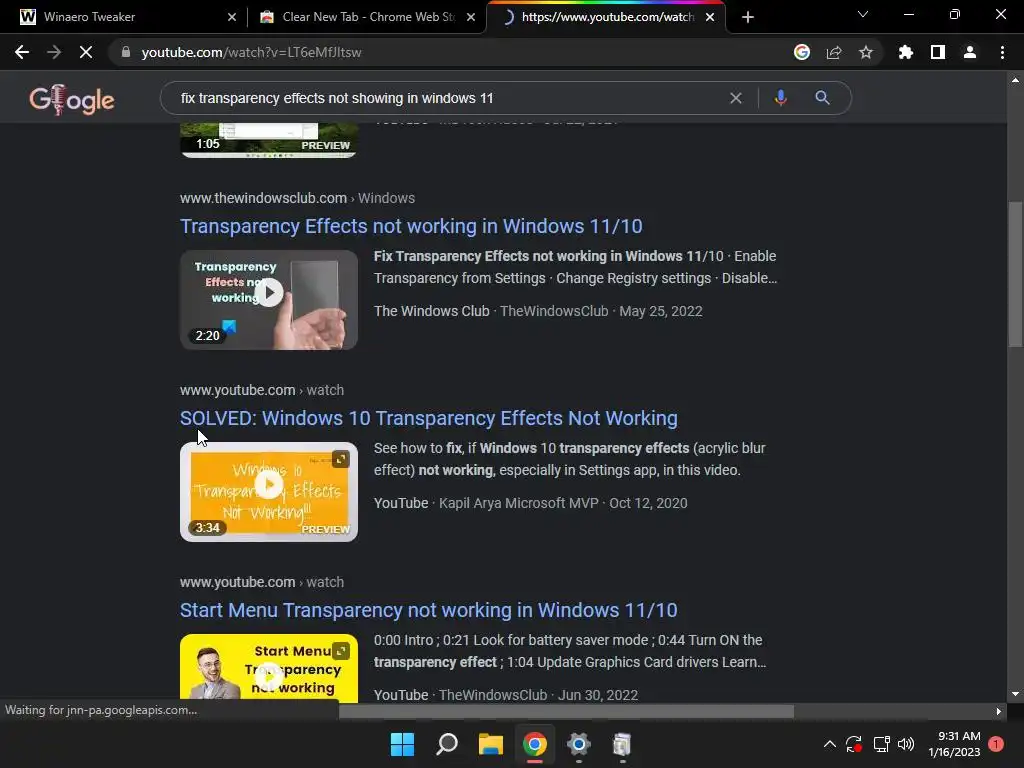Viewport: 1024px width, 768px height.
Task: Open a new browser tab
Action: pyautogui.click(x=748, y=17)
